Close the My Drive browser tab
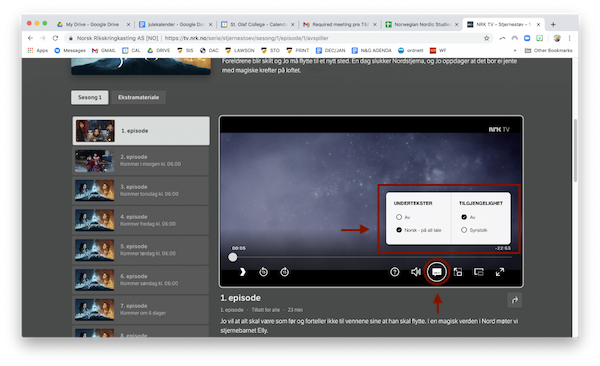The height and width of the screenshot is (366, 600). (x=128, y=24)
